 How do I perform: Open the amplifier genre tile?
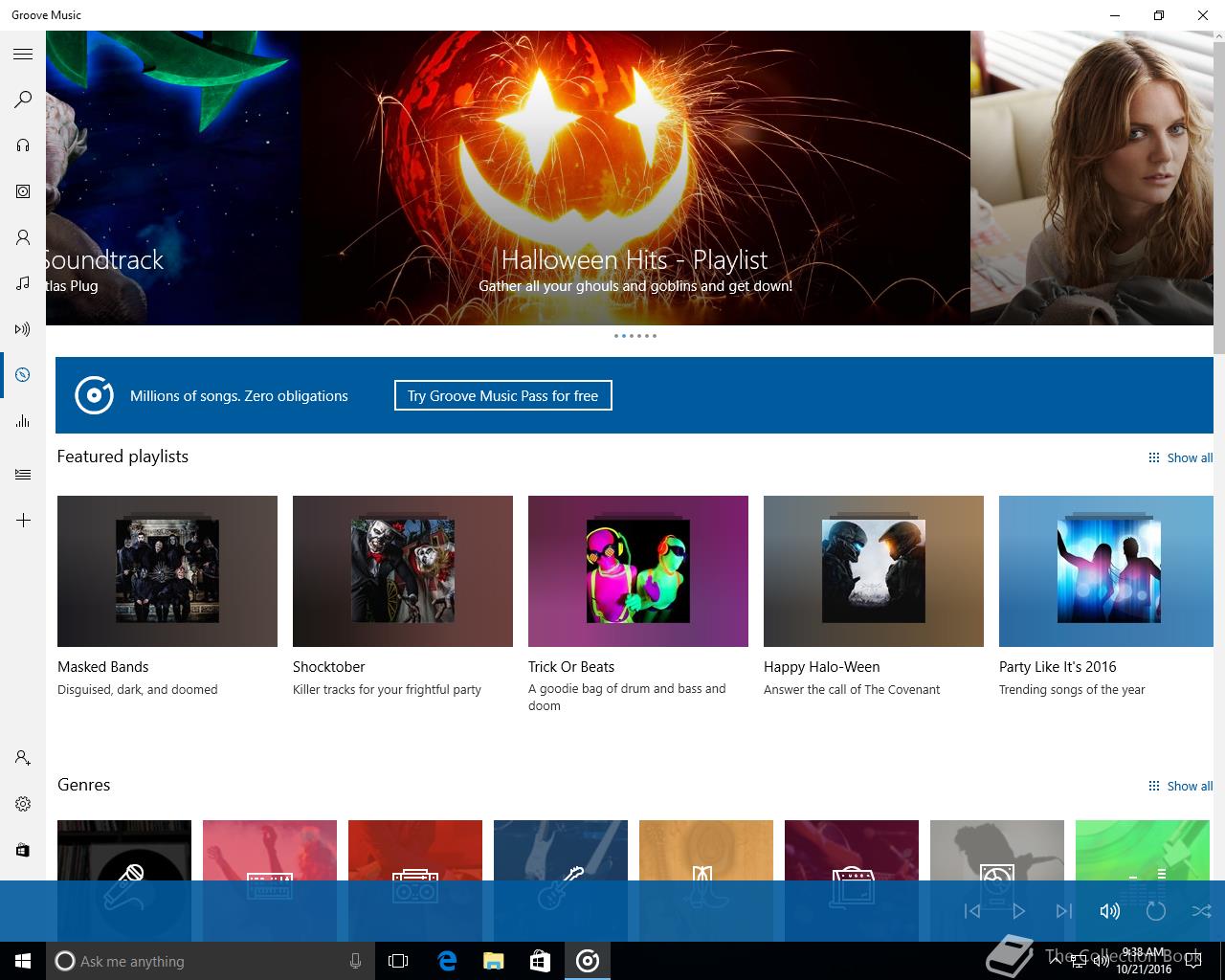pos(852,880)
